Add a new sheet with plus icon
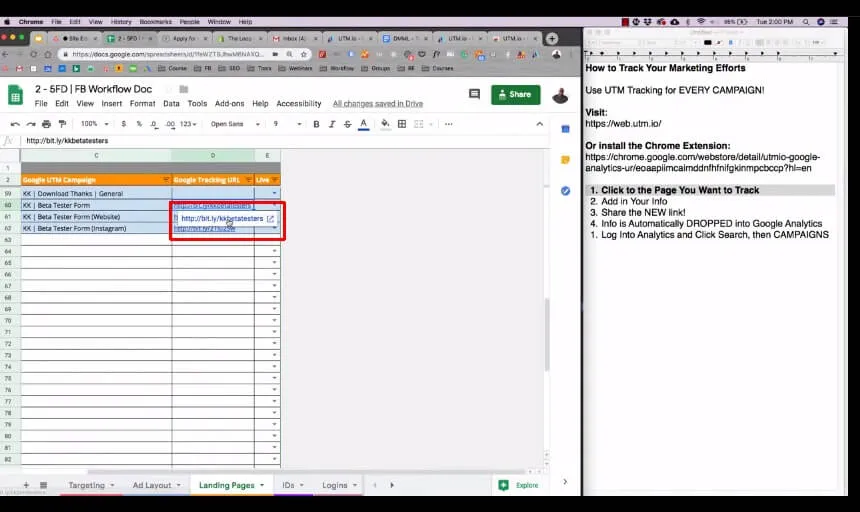The width and height of the screenshot is (860, 512). point(26,485)
